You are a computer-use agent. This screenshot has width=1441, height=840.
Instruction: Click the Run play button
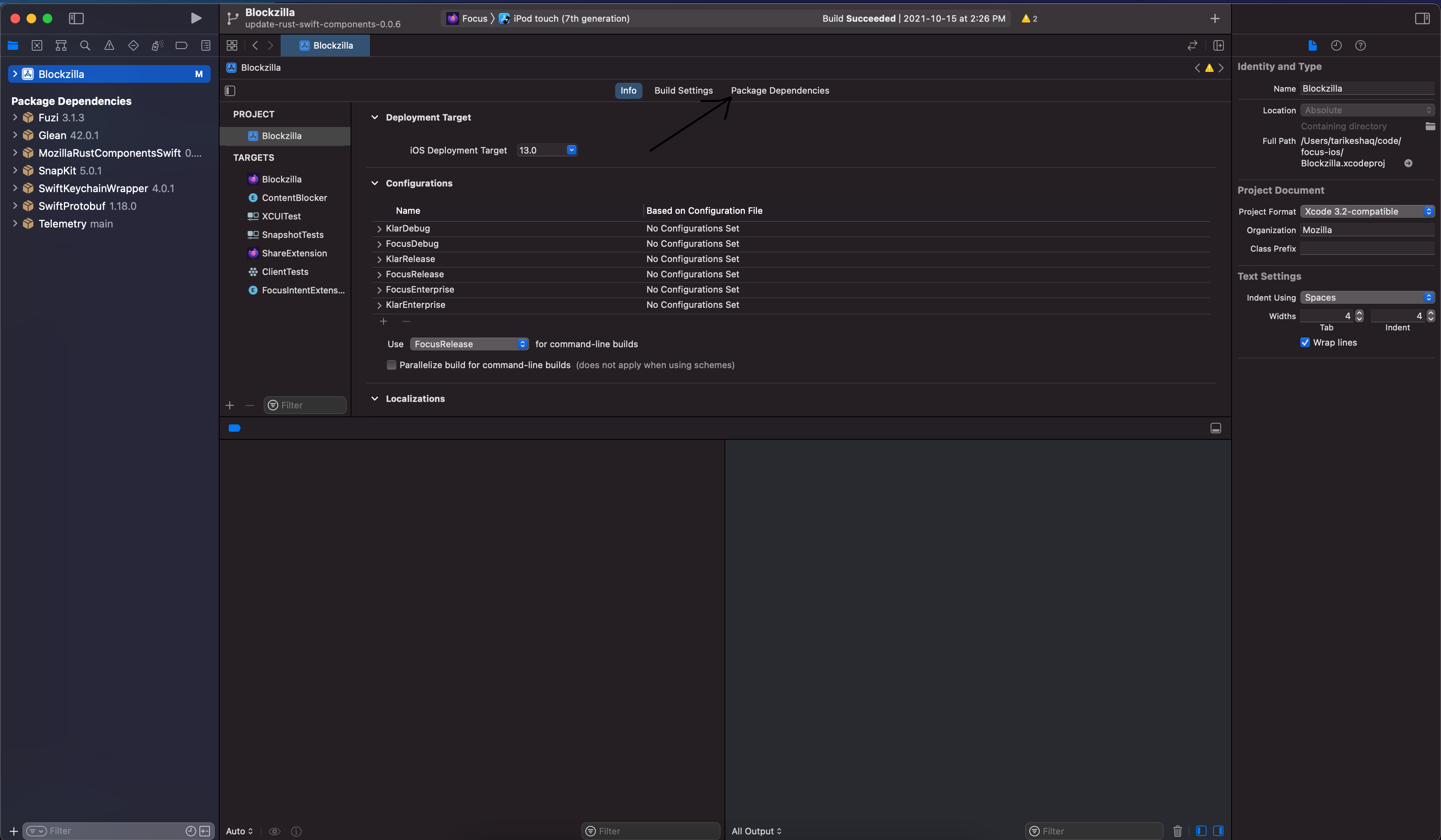click(195, 18)
